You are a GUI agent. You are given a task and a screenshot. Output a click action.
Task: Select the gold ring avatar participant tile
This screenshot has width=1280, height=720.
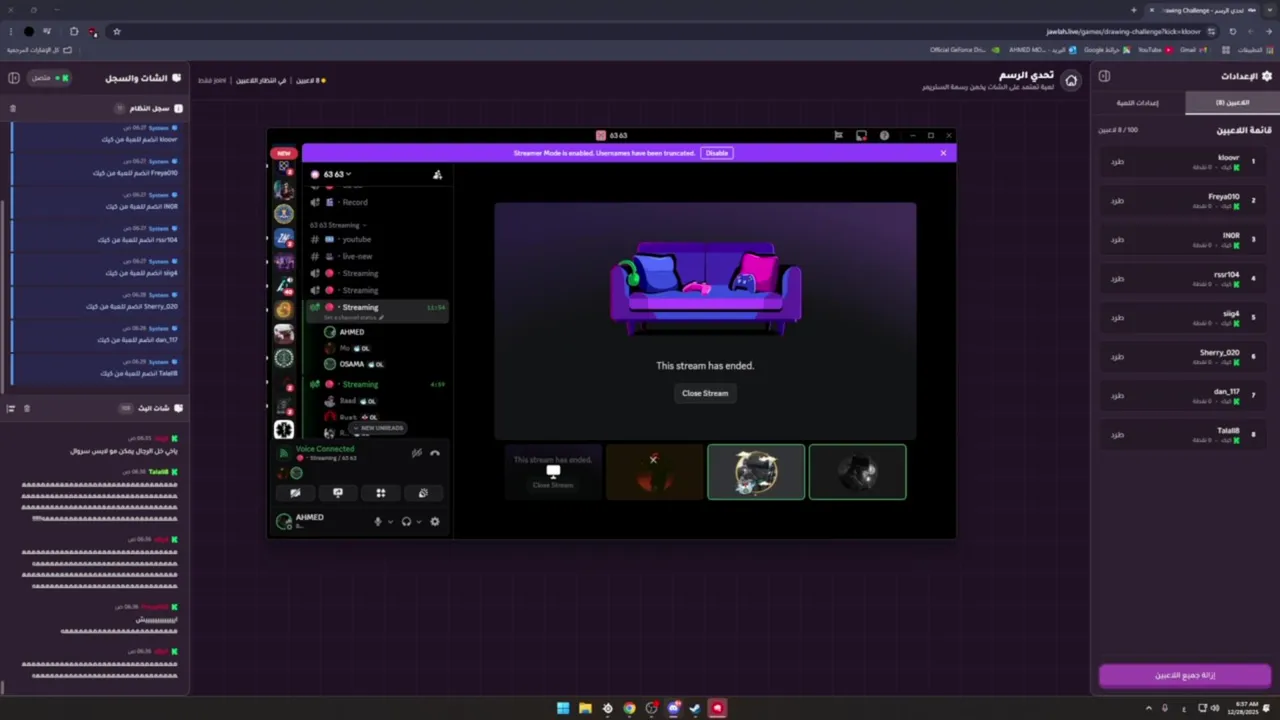(x=756, y=472)
